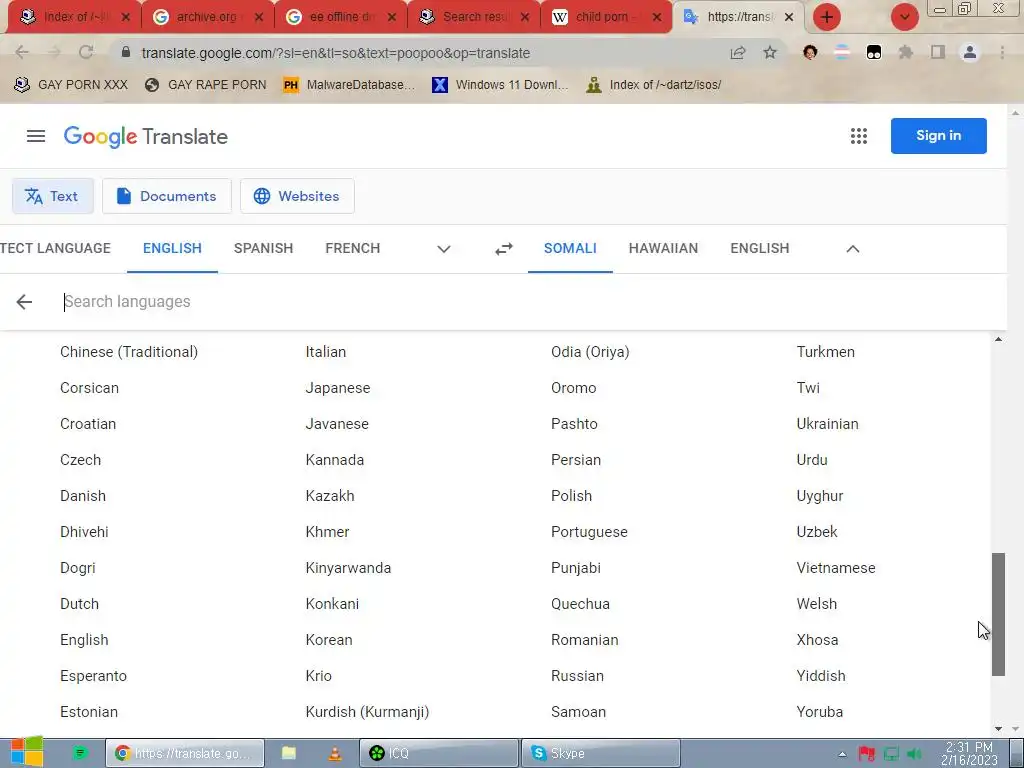Choose Chinese (Traditional) from the list
The width and height of the screenshot is (1024, 768).
pyautogui.click(x=129, y=352)
